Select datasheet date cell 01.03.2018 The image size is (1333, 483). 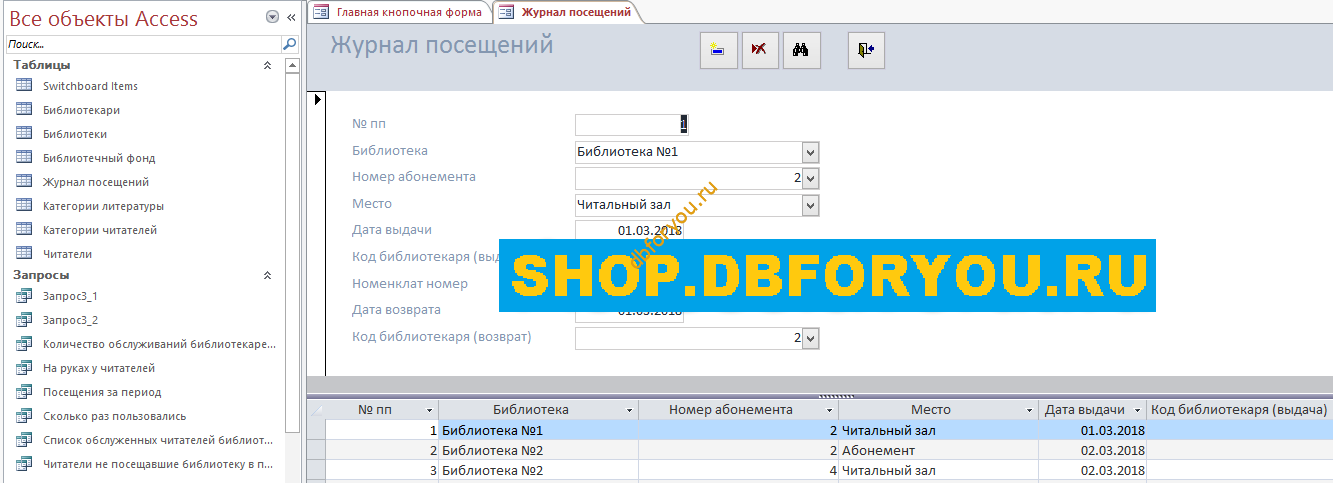coord(1092,430)
